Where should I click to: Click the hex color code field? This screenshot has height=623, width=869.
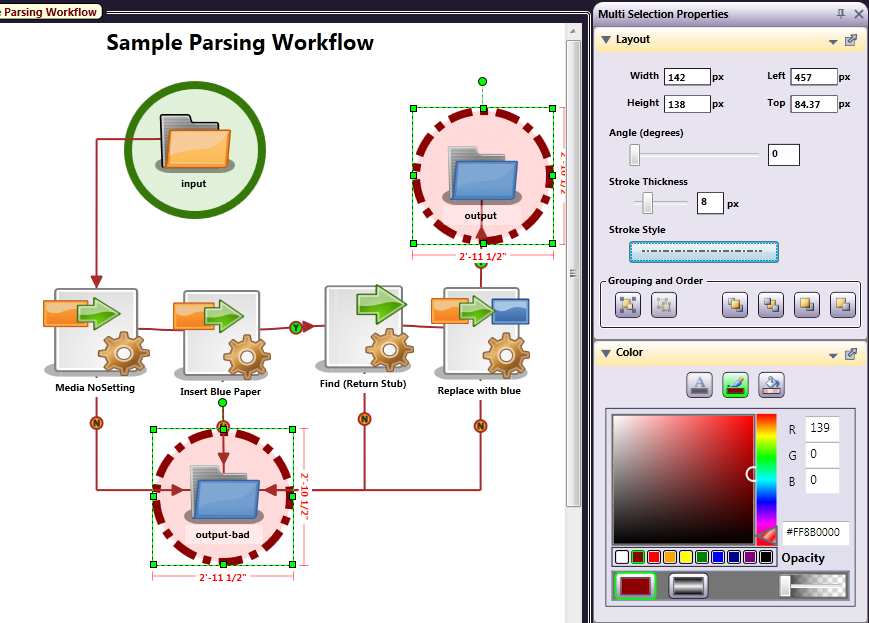815,533
